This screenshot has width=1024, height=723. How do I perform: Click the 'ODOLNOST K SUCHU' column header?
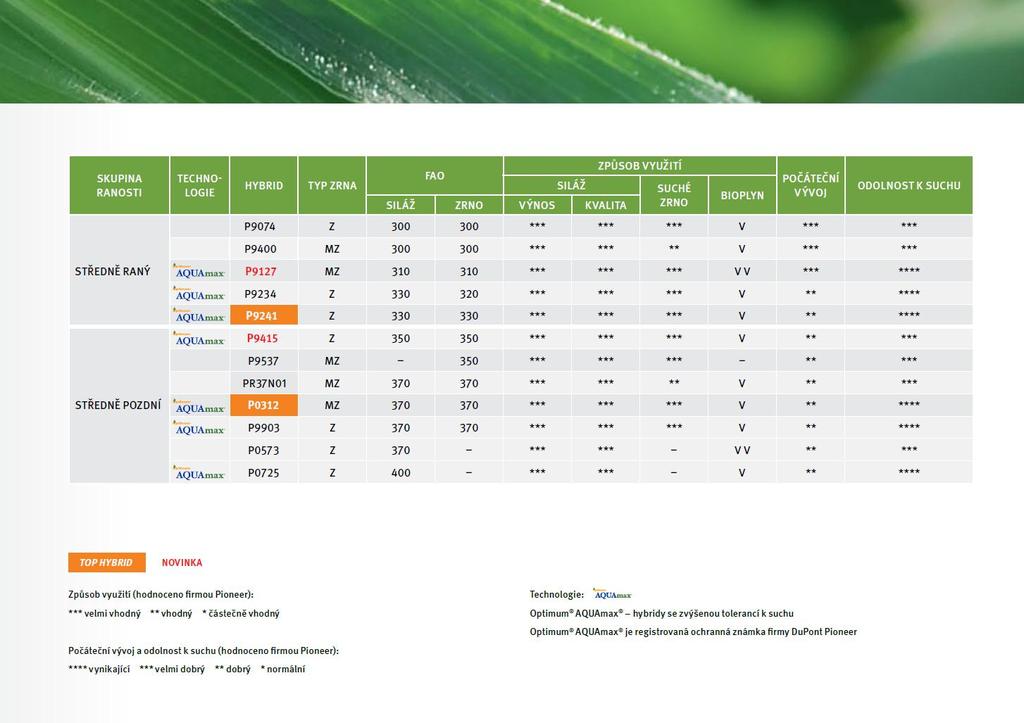(x=909, y=185)
